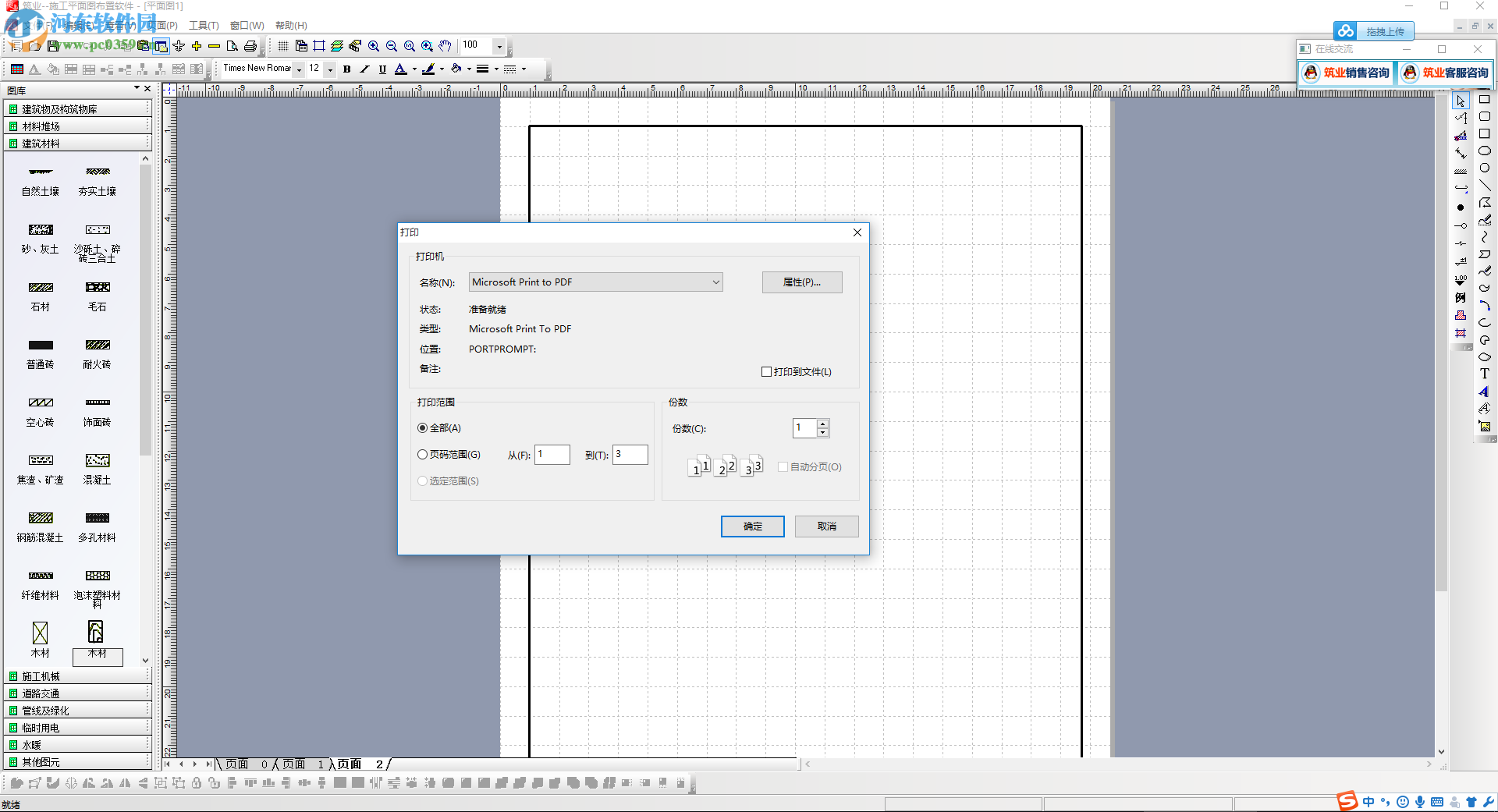1498x812 pixels.
Task: Open the 工具(T) menu
Action: [204, 26]
